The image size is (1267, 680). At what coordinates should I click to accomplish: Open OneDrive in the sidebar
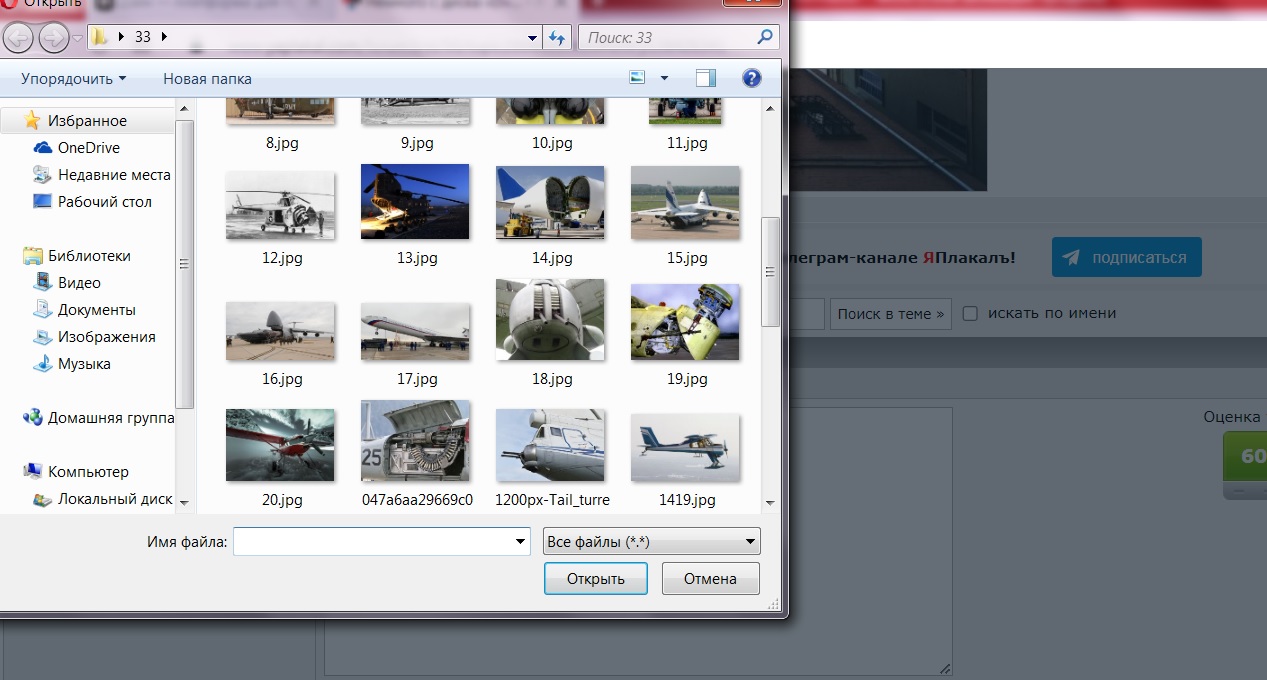click(88, 147)
